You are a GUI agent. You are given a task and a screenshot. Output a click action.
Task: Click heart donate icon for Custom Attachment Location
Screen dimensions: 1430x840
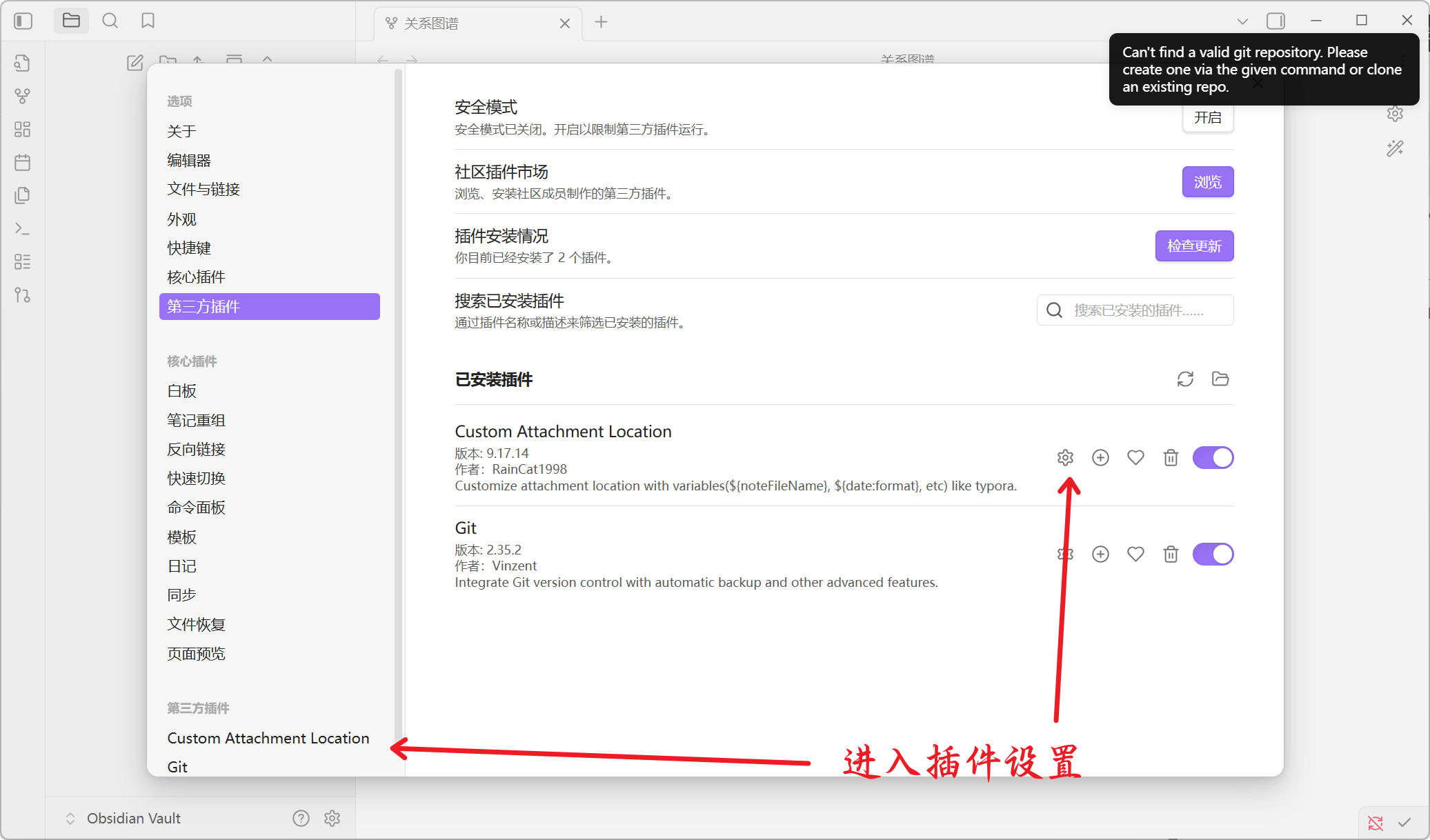[1135, 457]
